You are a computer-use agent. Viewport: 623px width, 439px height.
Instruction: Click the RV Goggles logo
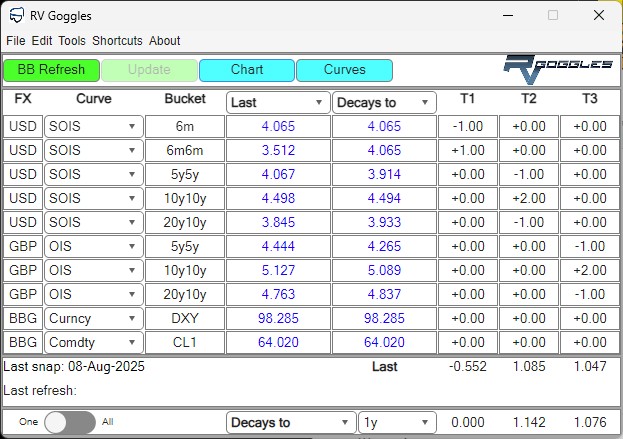(558, 70)
